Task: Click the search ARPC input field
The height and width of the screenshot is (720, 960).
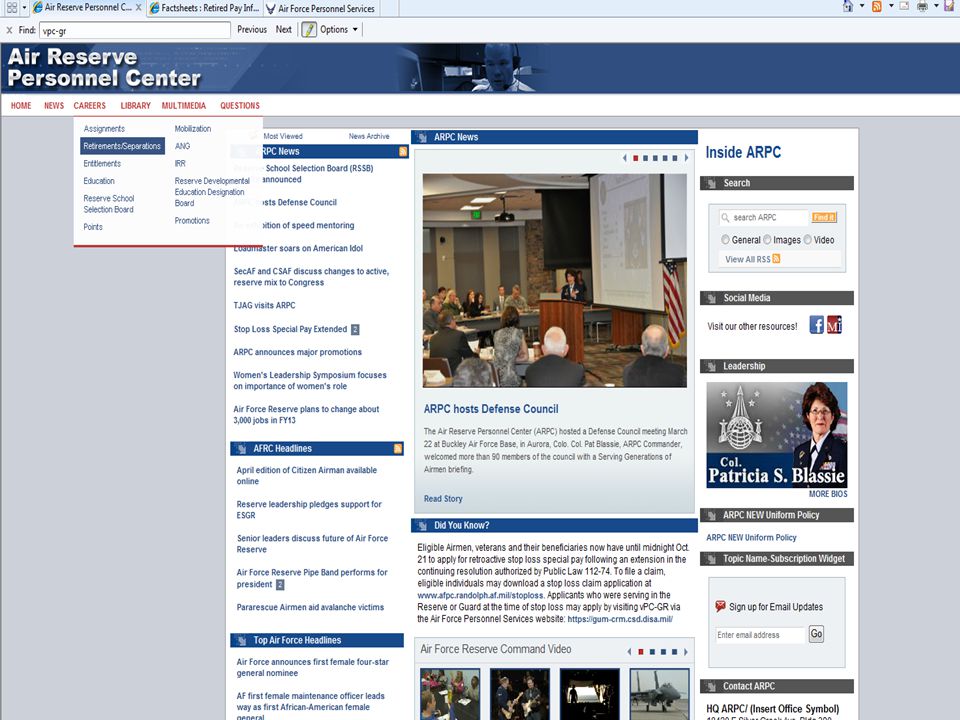Action: tap(764, 217)
